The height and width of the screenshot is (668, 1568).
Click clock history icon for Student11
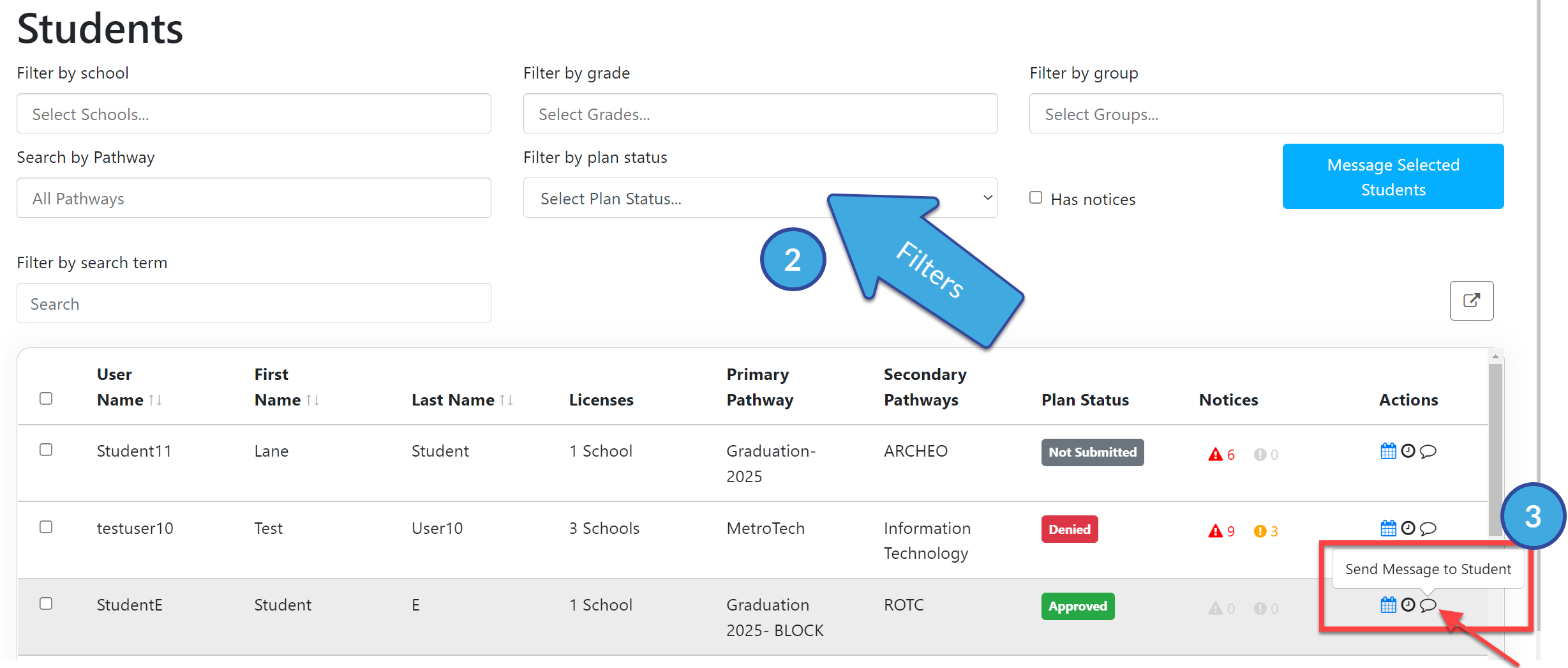1408,452
